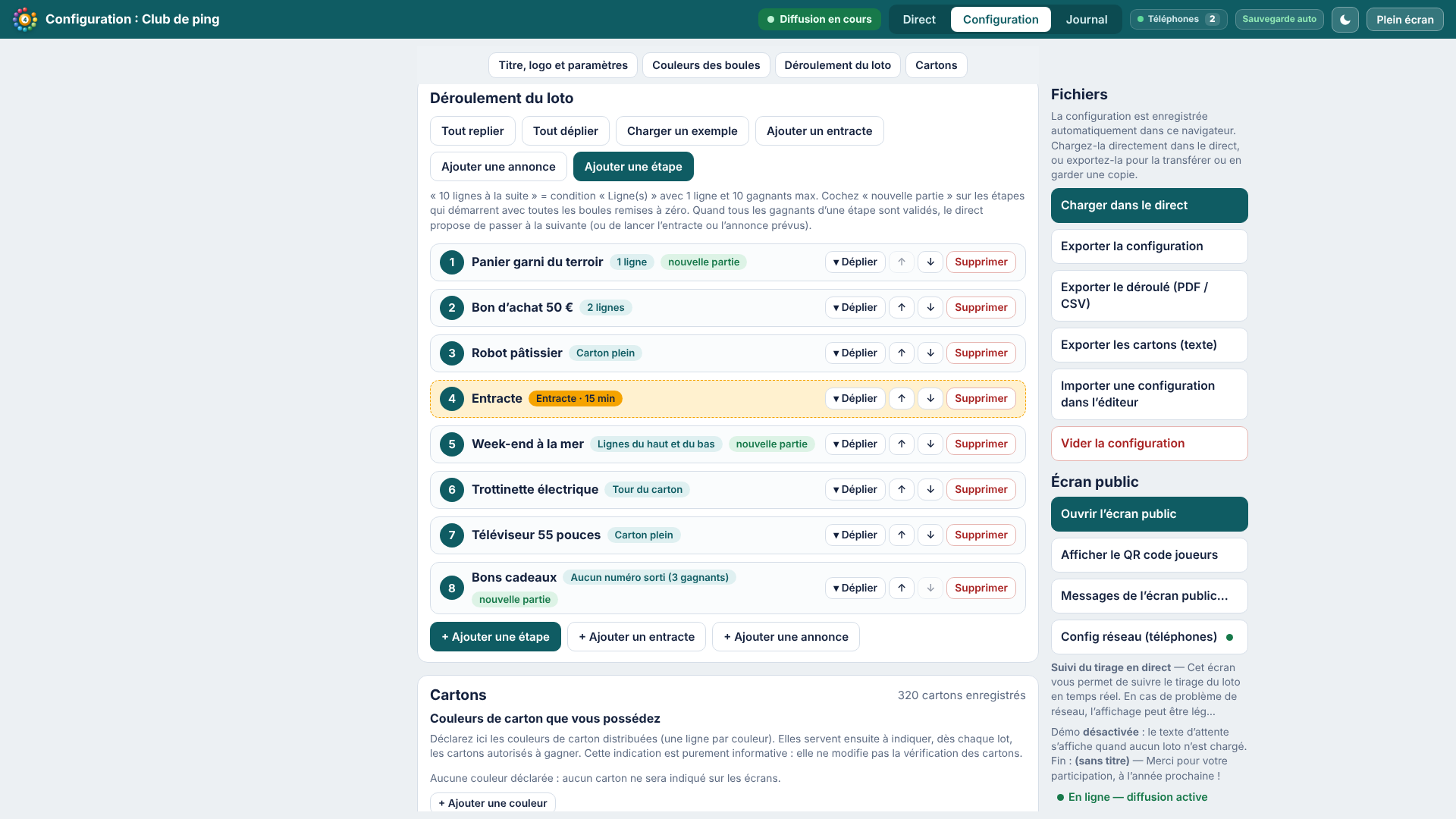The width and height of the screenshot is (1456, 819).
Task: Click bottom + Ajouter un entracte
Action: click(x=636, y=637)
